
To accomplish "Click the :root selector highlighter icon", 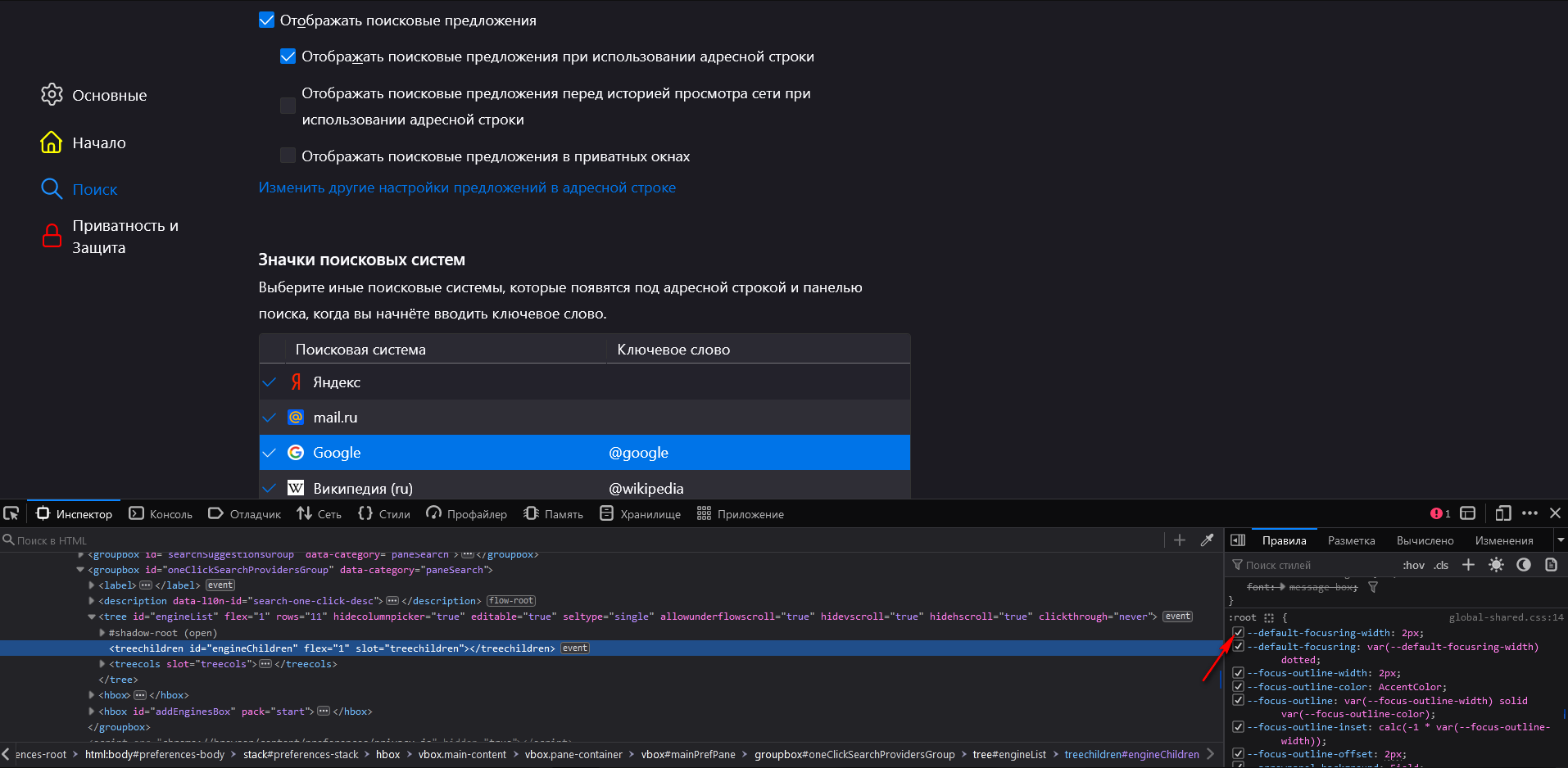I will click(1269, 618).
